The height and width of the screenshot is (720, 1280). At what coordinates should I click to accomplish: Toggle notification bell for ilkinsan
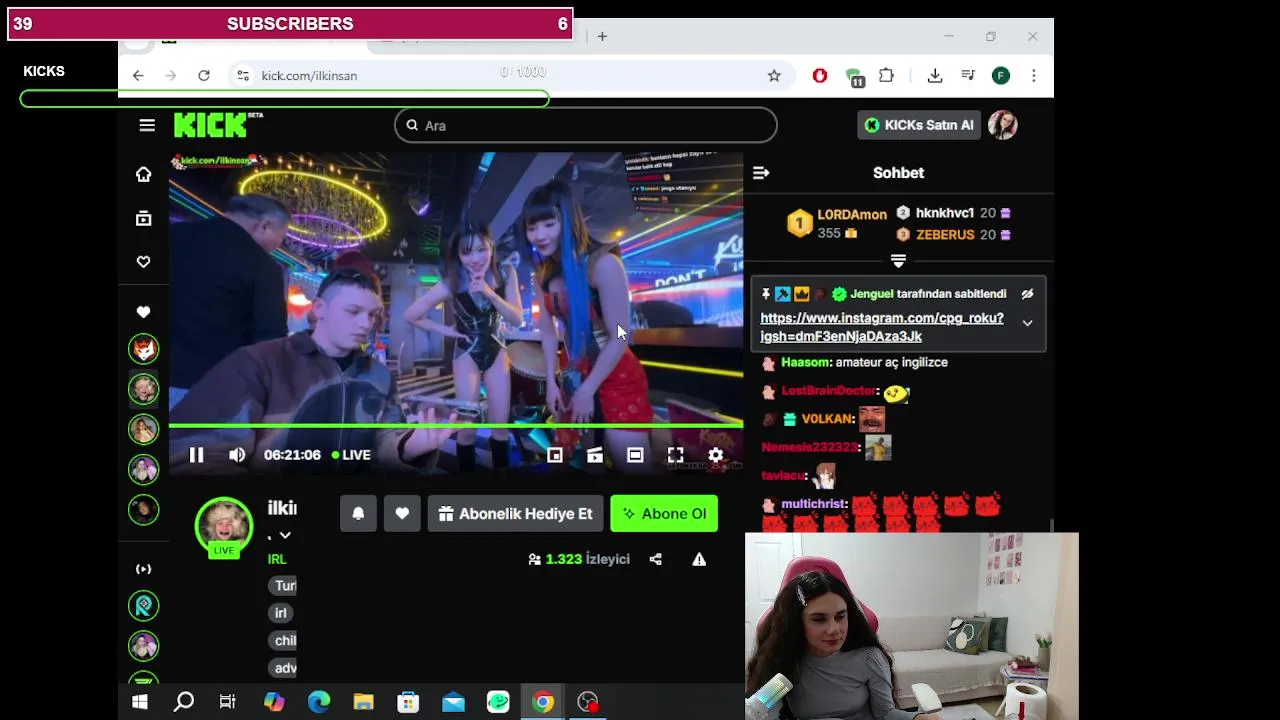(358, 514)
